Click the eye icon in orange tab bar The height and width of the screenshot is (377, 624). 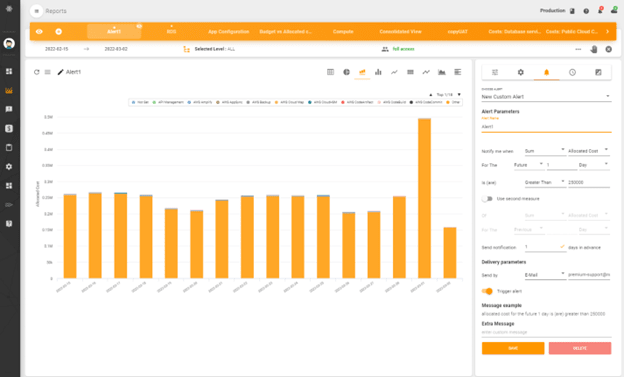39,31
